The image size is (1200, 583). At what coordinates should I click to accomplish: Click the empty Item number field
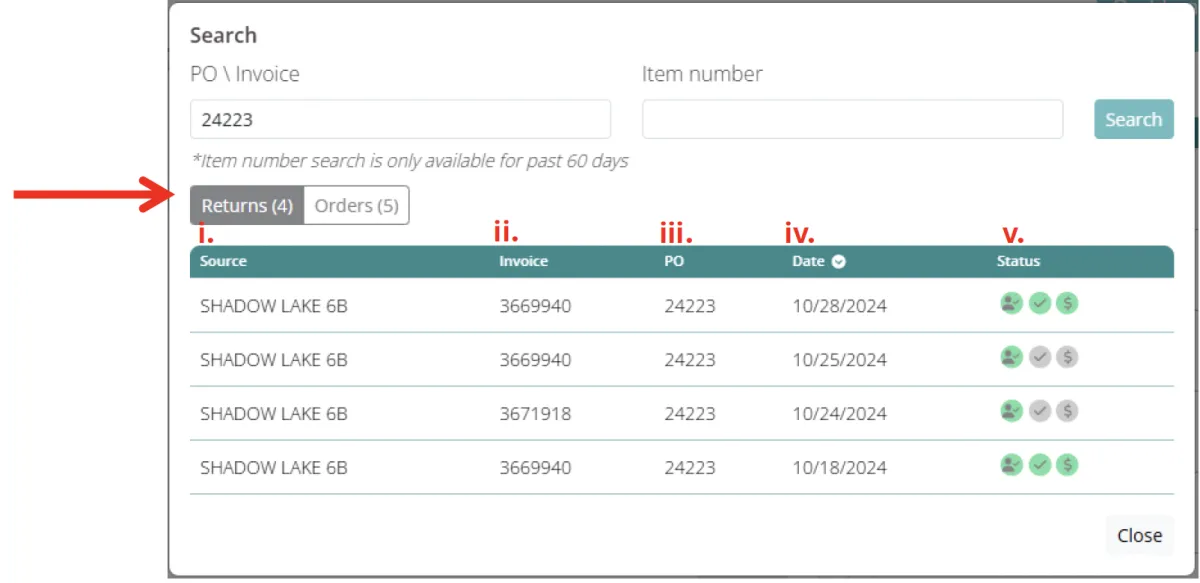(x=852, y=119)
